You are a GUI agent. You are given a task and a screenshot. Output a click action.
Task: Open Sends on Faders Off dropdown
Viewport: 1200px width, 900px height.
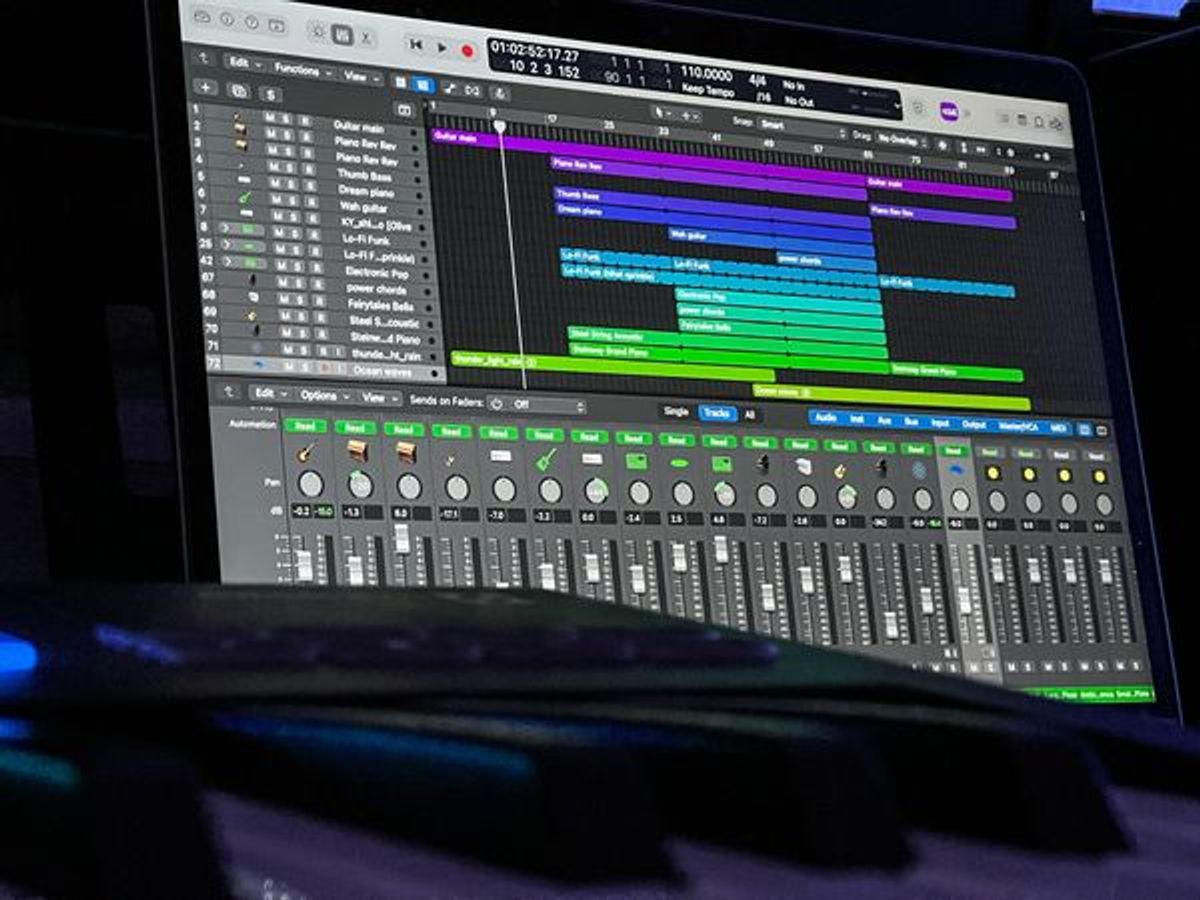(x=545, y=406)
